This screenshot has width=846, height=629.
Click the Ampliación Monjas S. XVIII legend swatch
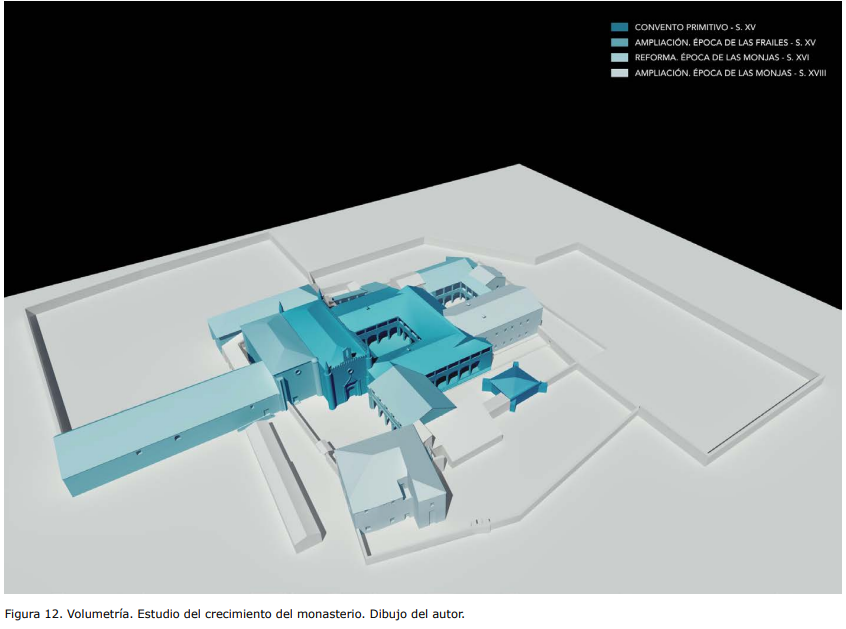pos(619,73)
